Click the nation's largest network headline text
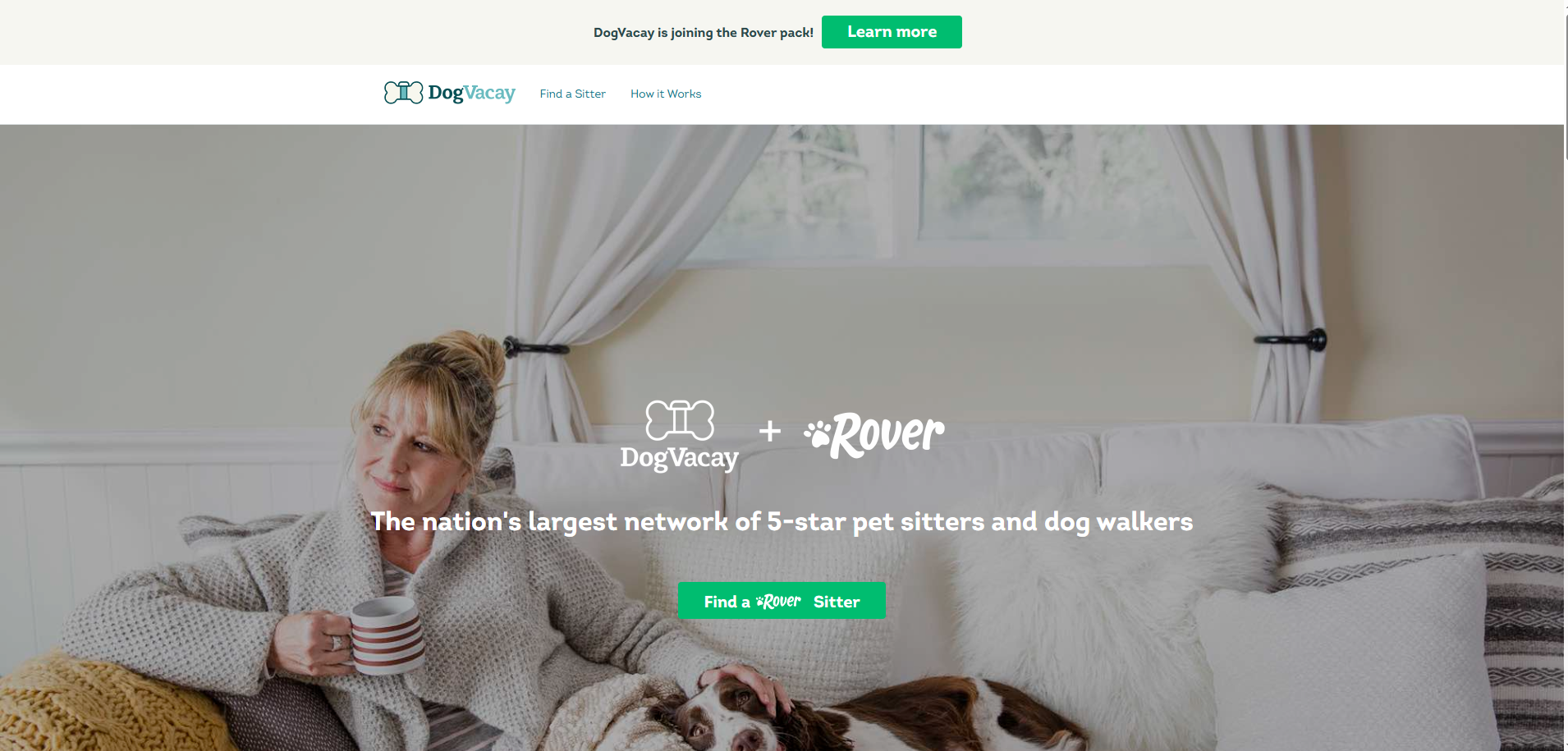This screenshot has height=751, width=1568. click(782, 522)
